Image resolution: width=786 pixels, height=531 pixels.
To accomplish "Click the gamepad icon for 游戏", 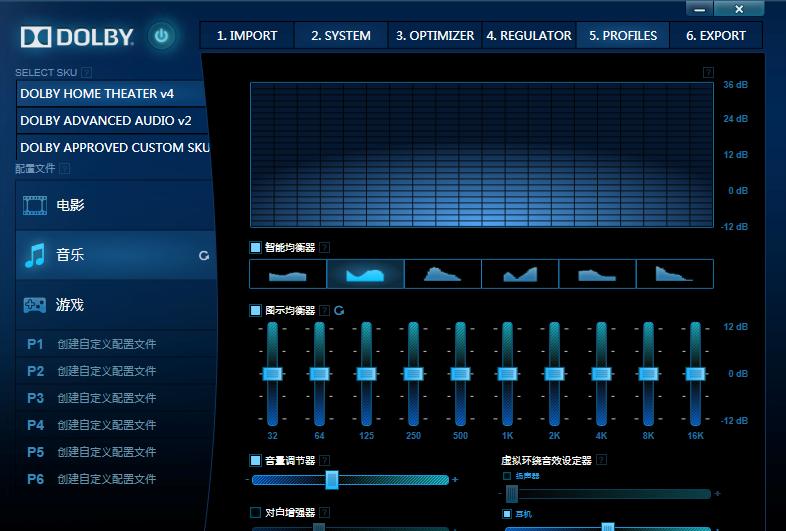I will pyautogui.click(x=35, y=305).
